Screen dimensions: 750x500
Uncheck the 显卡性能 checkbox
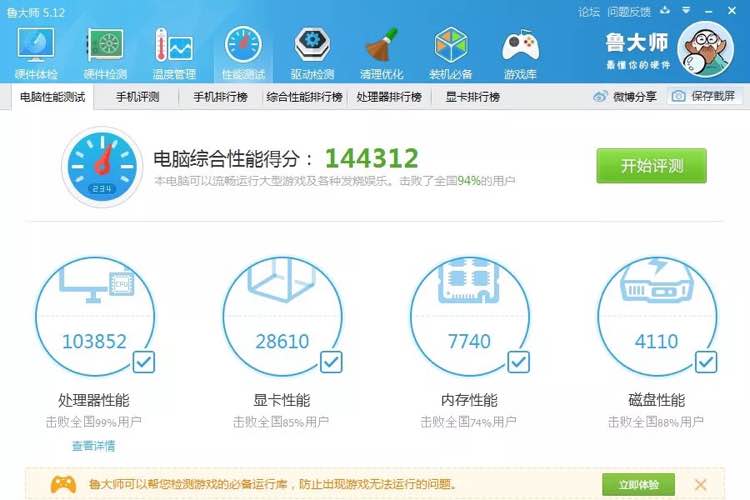(331, 362)
